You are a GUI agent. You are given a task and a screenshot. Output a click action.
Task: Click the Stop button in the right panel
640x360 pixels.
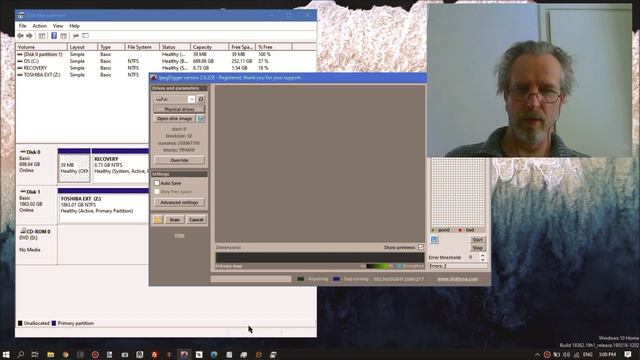coord(478,248)
